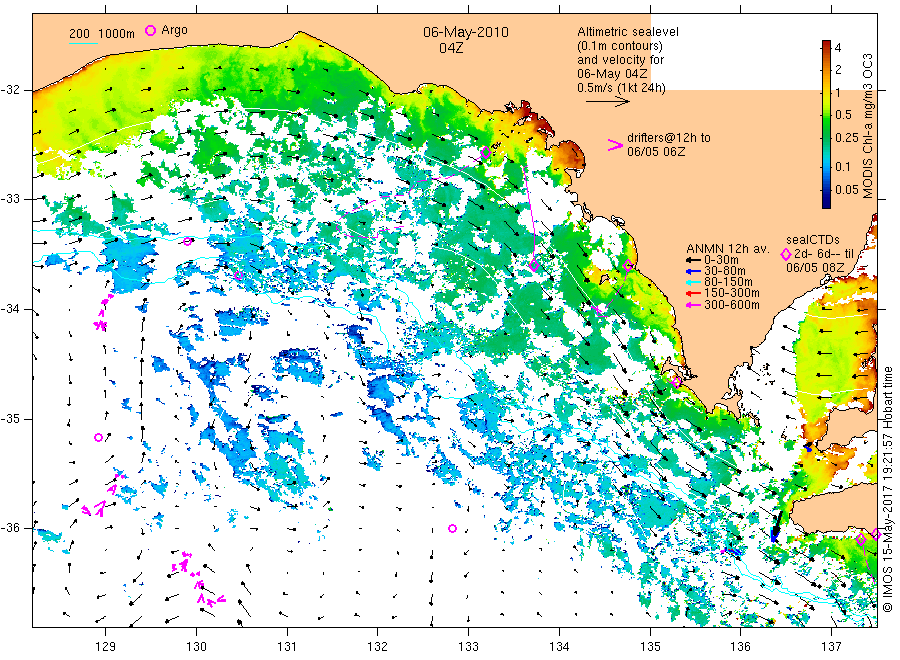Click the Argo float circle near 130.5°E, 33.7°S

pyautogui.click(x=239, y=275)
